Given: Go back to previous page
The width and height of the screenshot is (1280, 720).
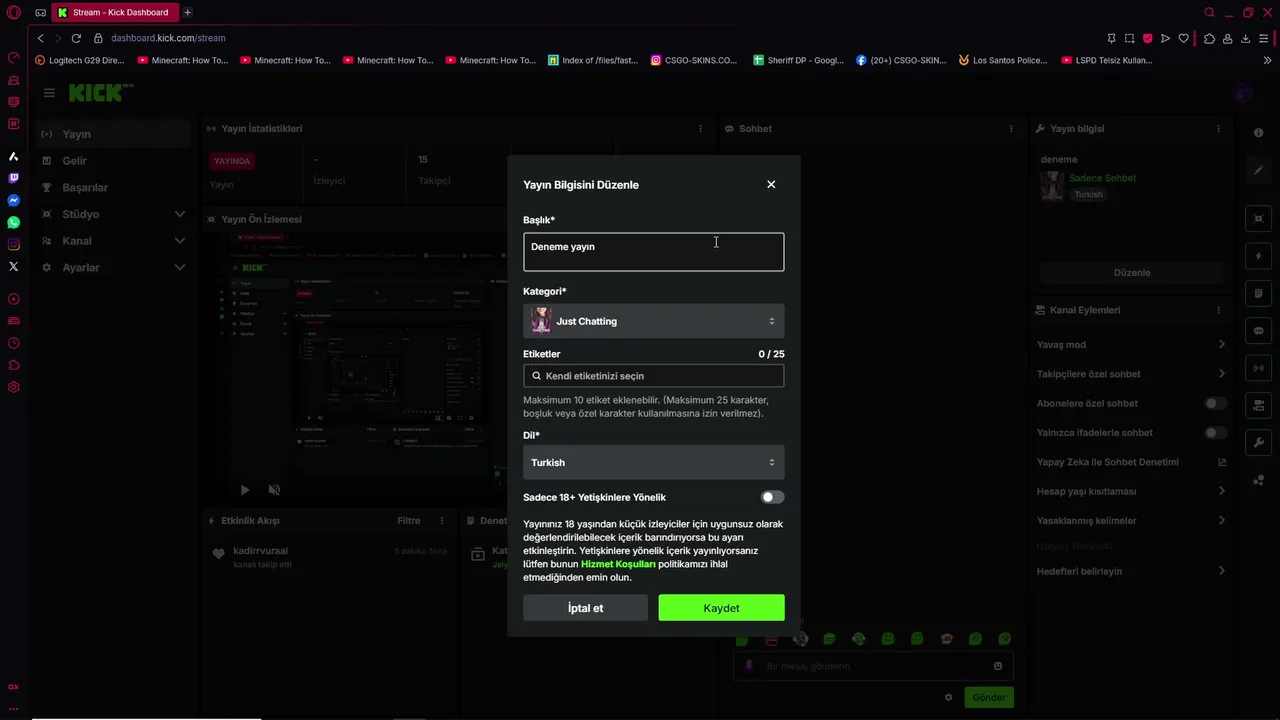Looking at the screenshot, I should tap(40, 38).
